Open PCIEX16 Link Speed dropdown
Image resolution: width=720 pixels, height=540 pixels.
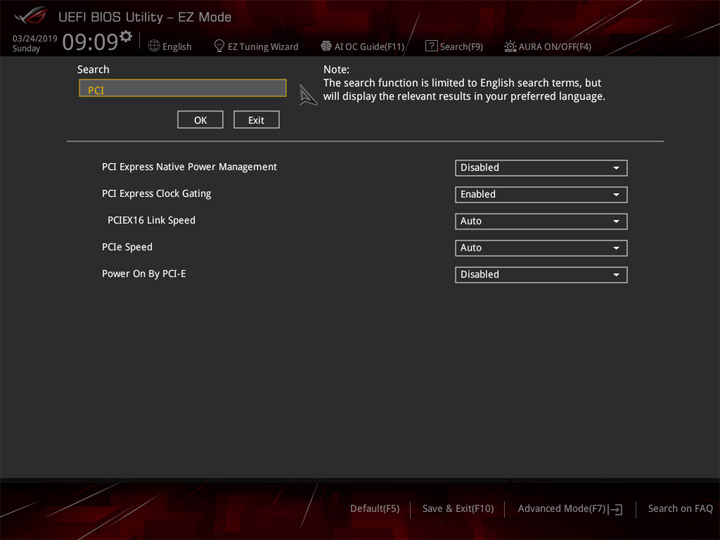pos(541,221)
